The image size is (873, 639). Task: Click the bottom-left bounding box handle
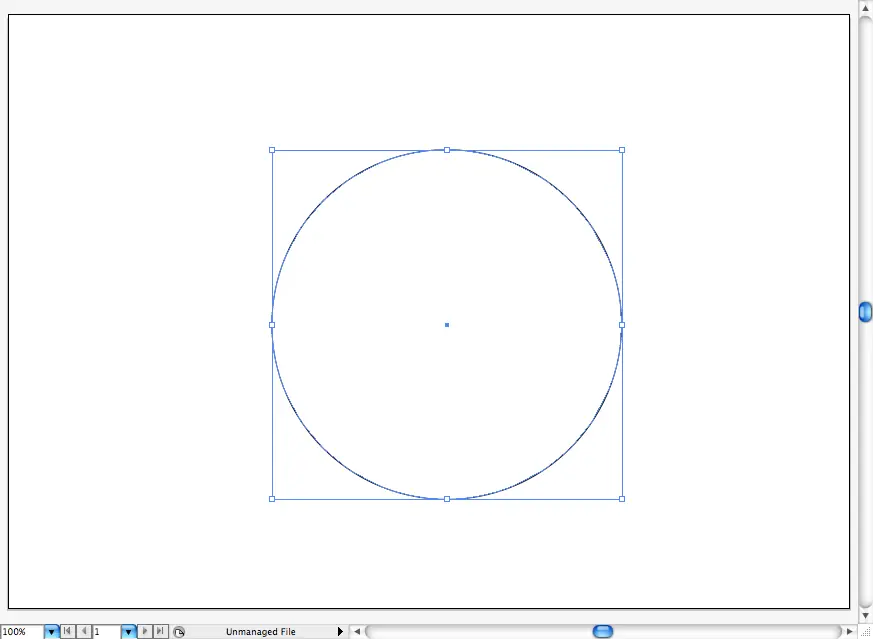click(x=272, y=499)
